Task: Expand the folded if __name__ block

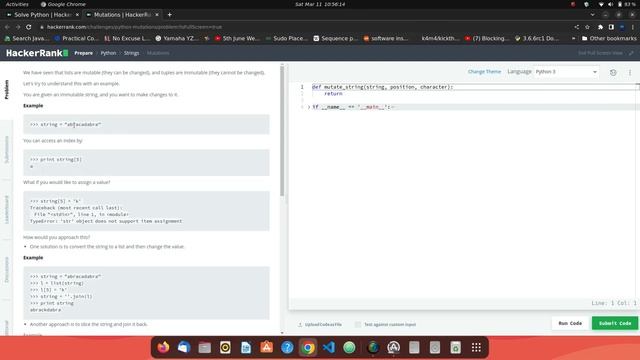Action: pyautogui.click(x=309, y=107)
